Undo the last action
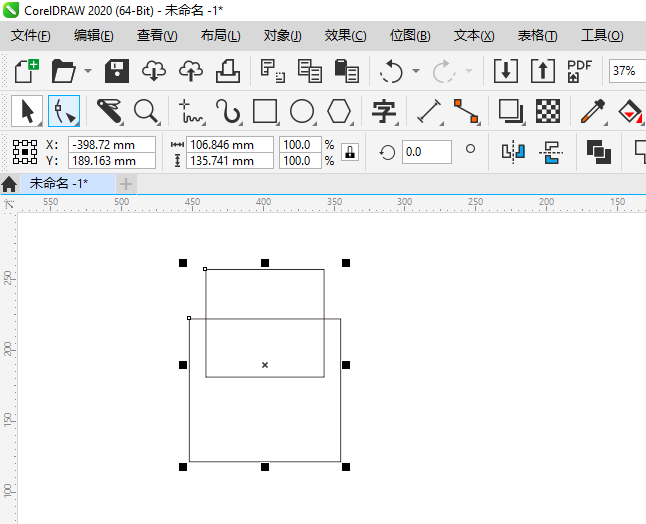The image size is (646, 524). [391, 71]
